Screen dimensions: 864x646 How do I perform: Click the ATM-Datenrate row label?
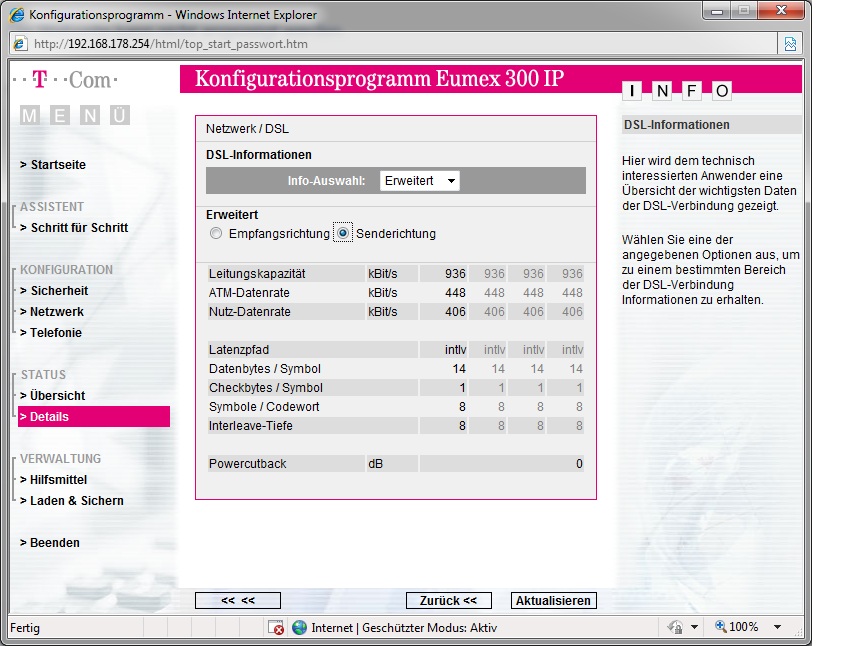pos(249,293)
